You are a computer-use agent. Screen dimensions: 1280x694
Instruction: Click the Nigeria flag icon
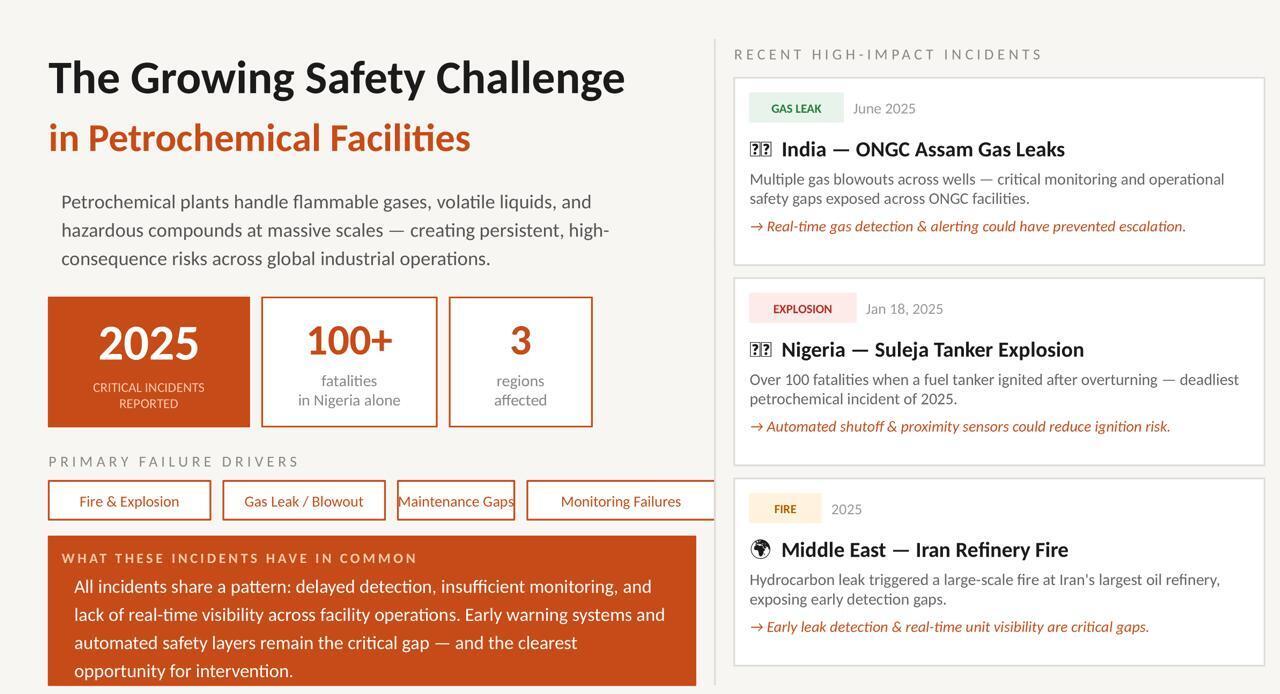(x=760, y=350)
